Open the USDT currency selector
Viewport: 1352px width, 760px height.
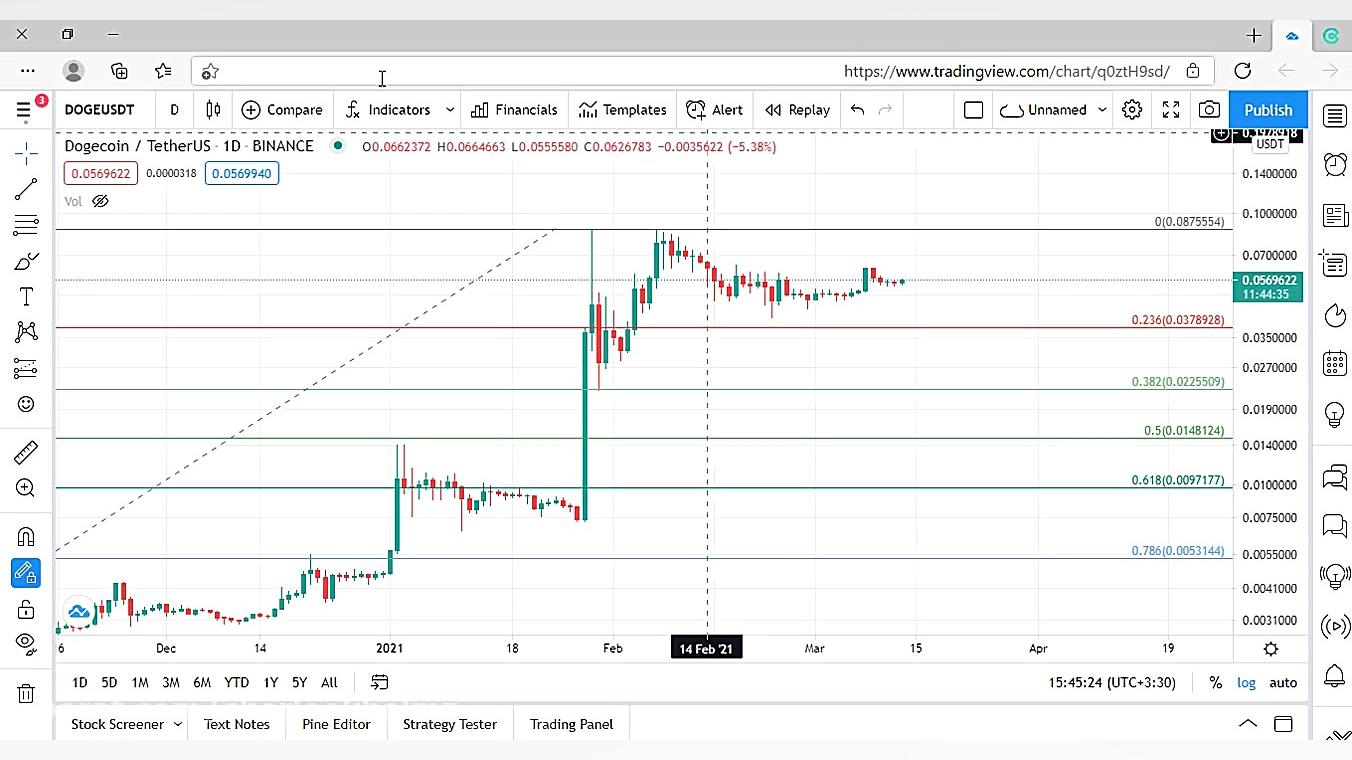click(1270, 144)
